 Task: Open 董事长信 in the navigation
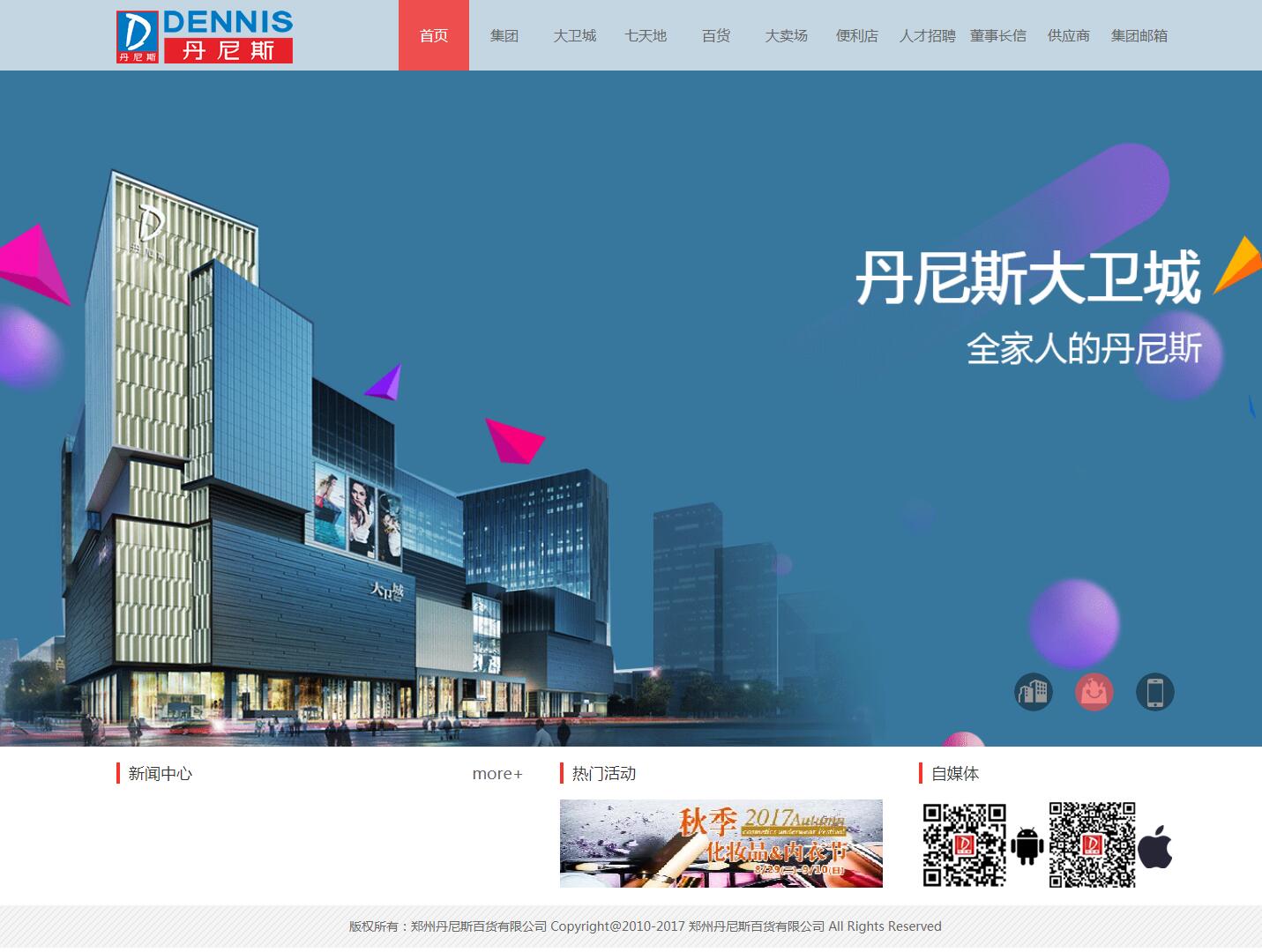[x=998, y=35]
